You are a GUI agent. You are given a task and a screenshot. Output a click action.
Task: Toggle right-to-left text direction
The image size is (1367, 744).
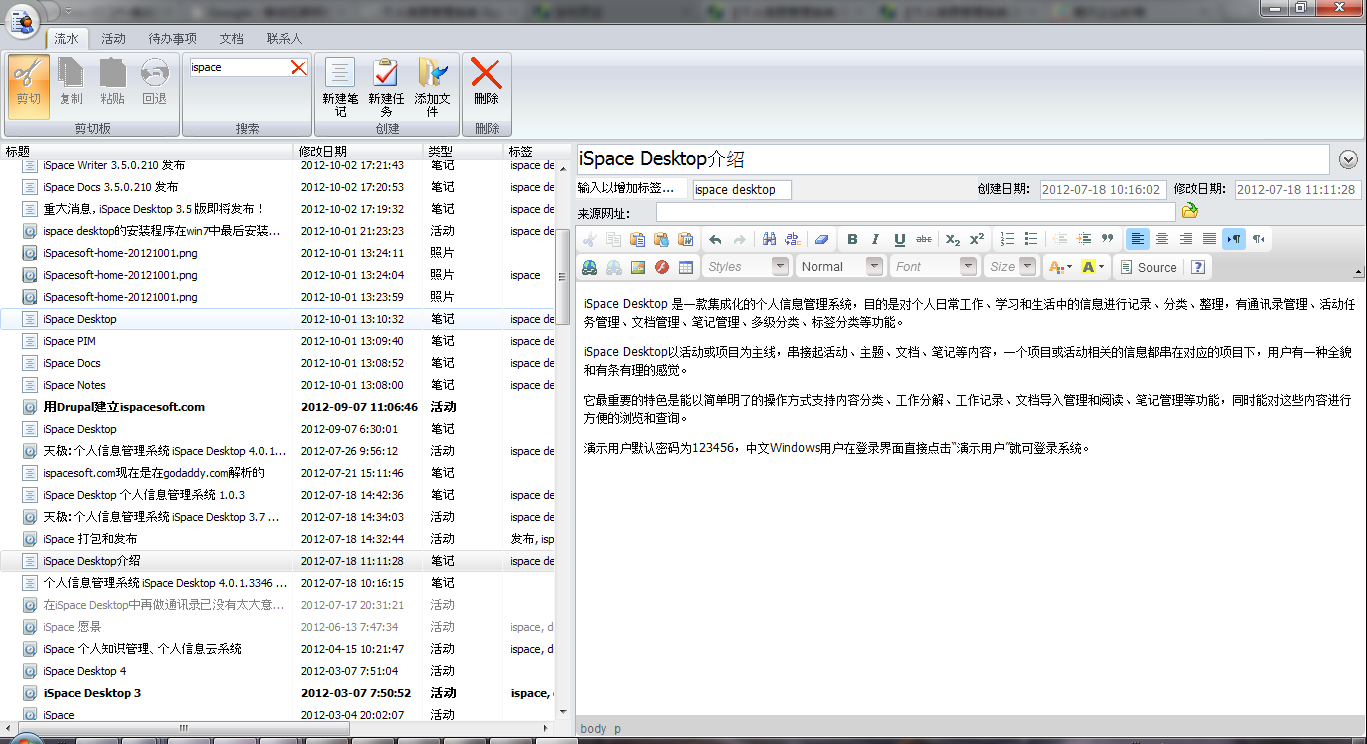pyautogui.click(x=1258, y=239)
